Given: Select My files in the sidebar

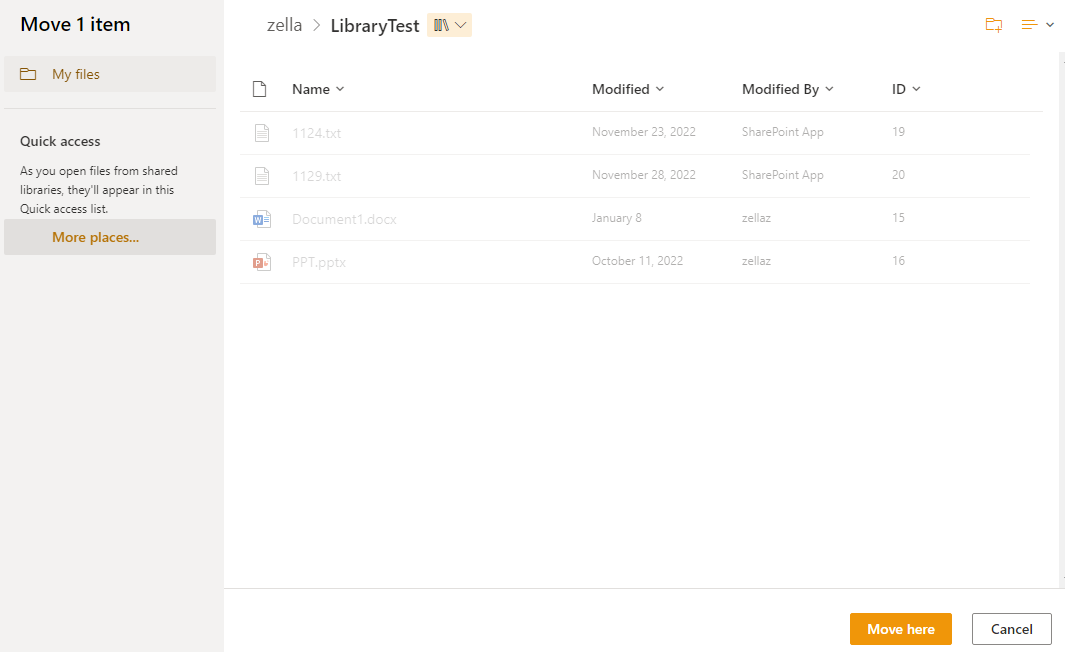Looking at the screenshot, I should click(110, 74).
